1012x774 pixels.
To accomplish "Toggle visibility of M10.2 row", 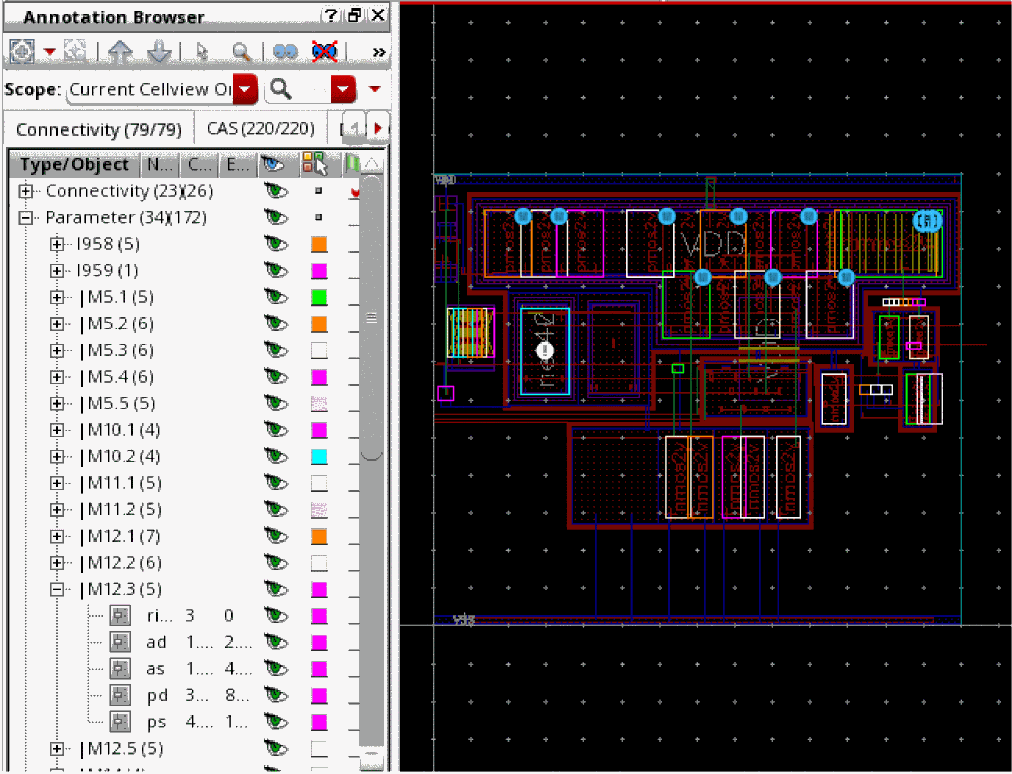I will click(274, 456).
